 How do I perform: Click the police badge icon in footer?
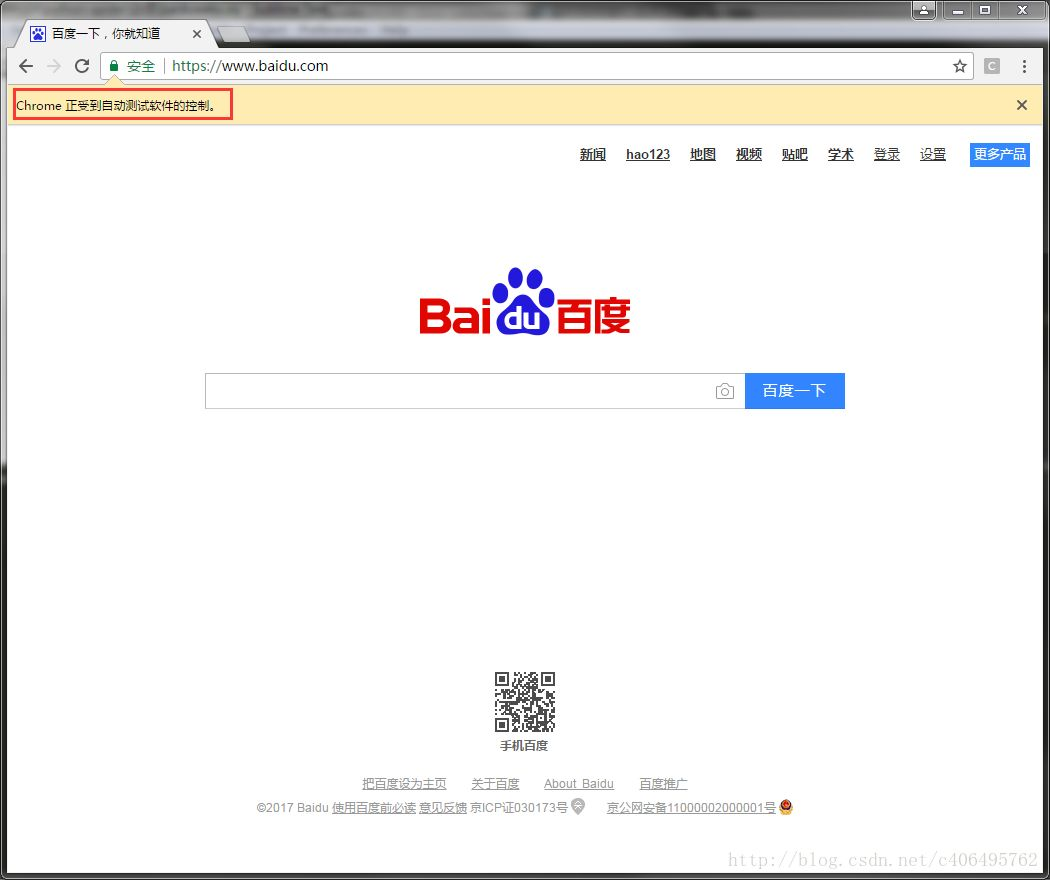click(x=785, y=807)
